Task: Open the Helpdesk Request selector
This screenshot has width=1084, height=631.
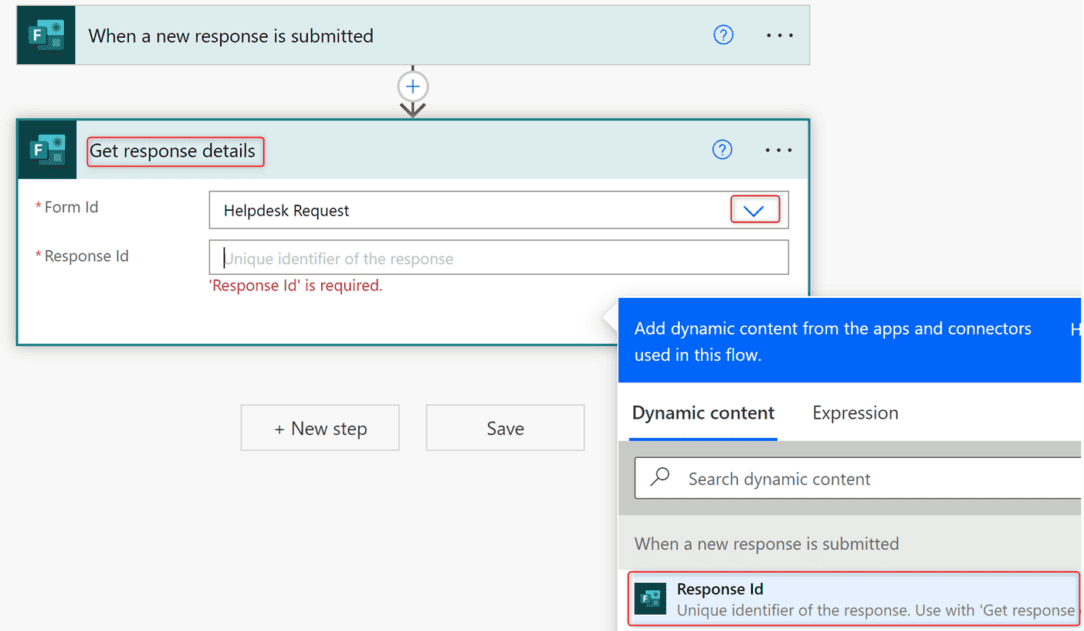Action: click(x=480, y=209)
